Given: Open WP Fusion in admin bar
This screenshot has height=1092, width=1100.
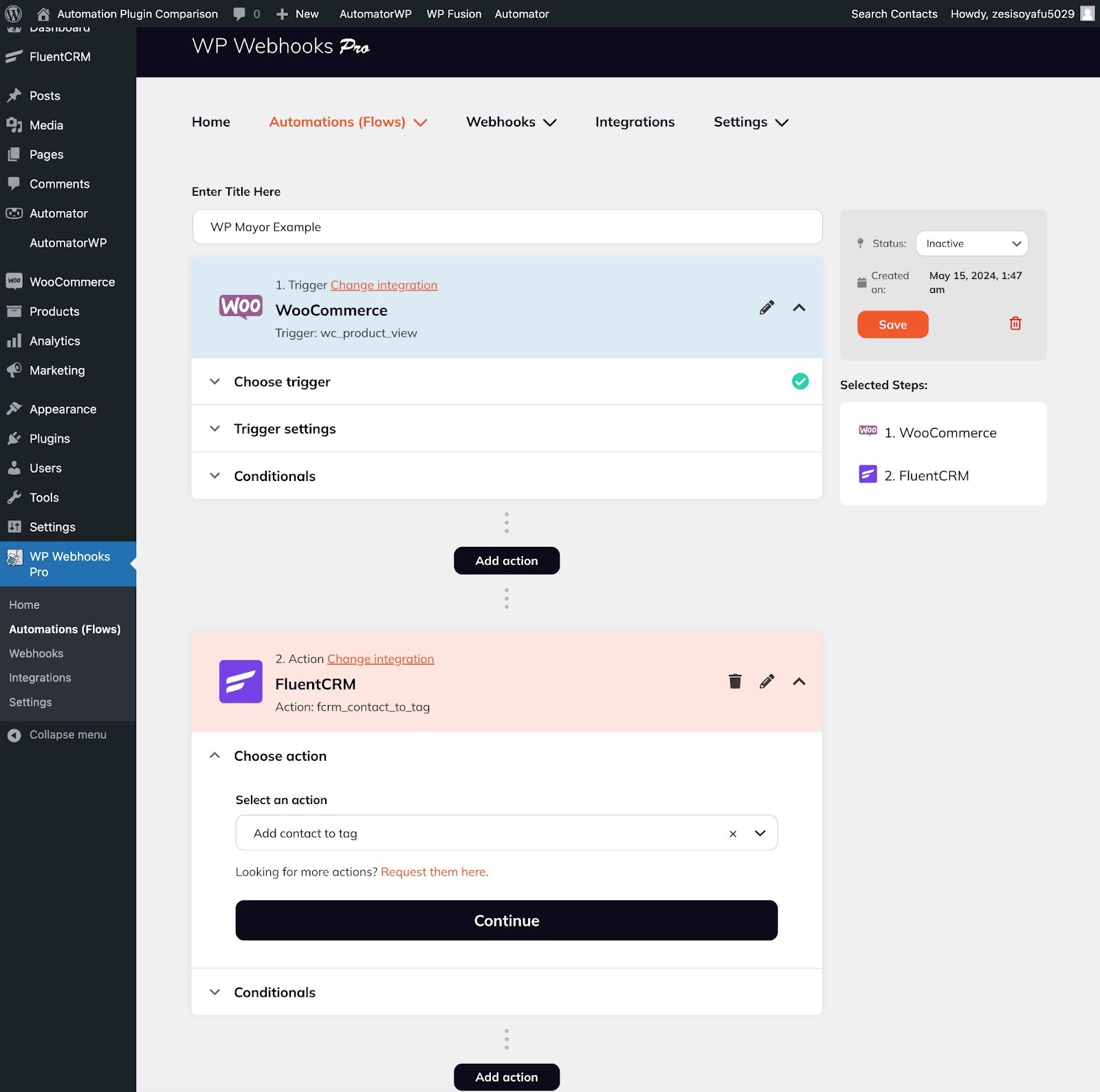Looking at the screenshot, I should tap(454, 14).
